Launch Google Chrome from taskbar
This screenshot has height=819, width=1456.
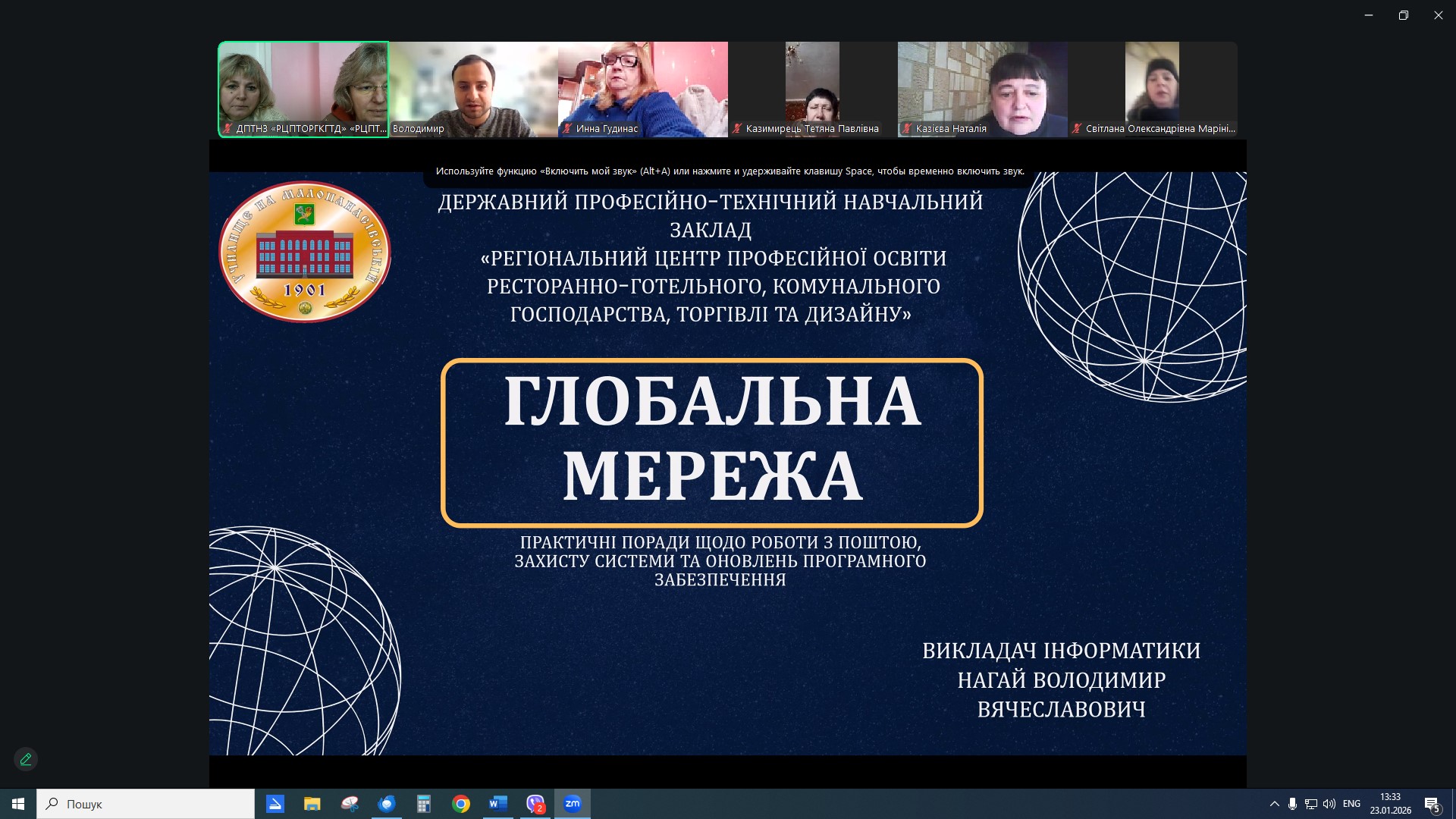tap(461, 804)
